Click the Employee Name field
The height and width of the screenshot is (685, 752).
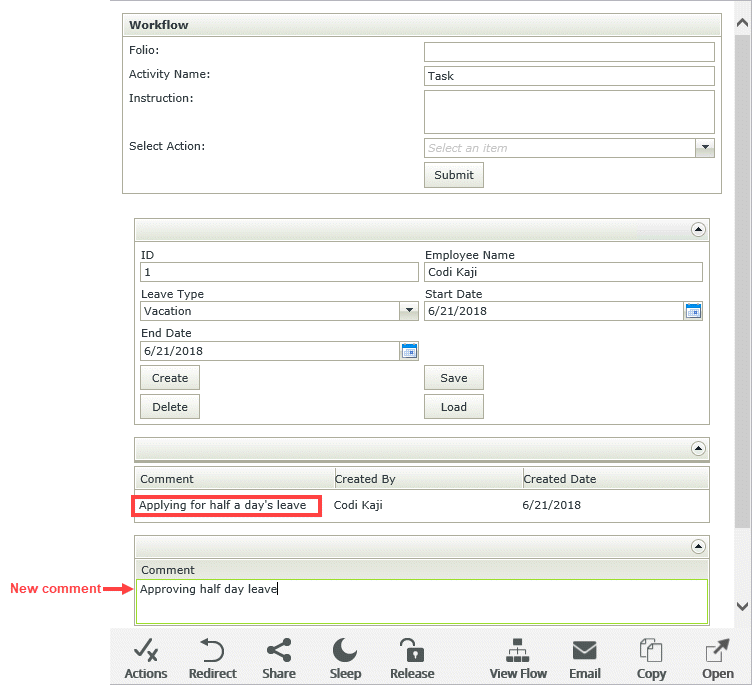coord(564,272)
